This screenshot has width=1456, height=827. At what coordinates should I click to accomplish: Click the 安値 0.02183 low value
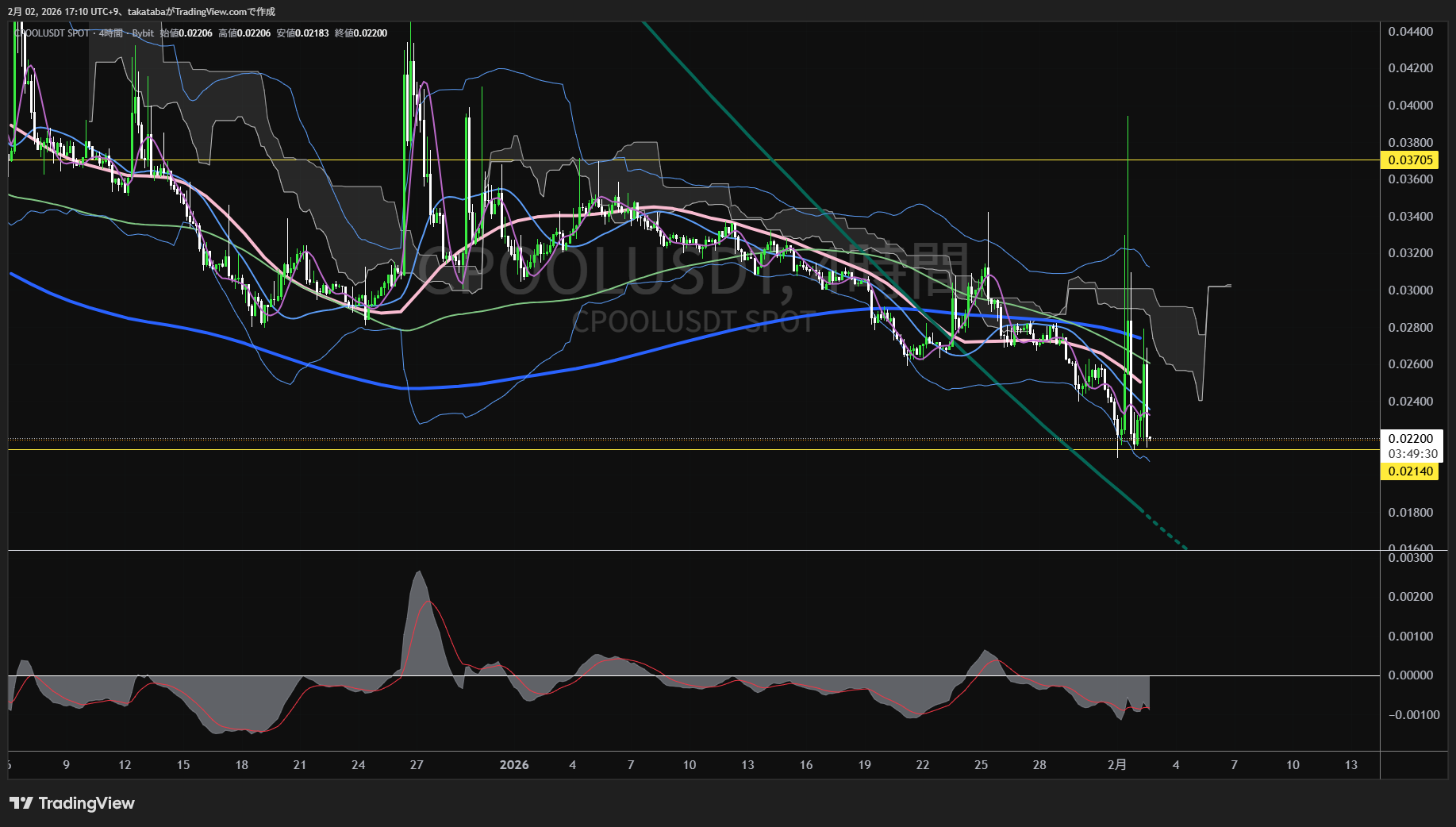302,33
